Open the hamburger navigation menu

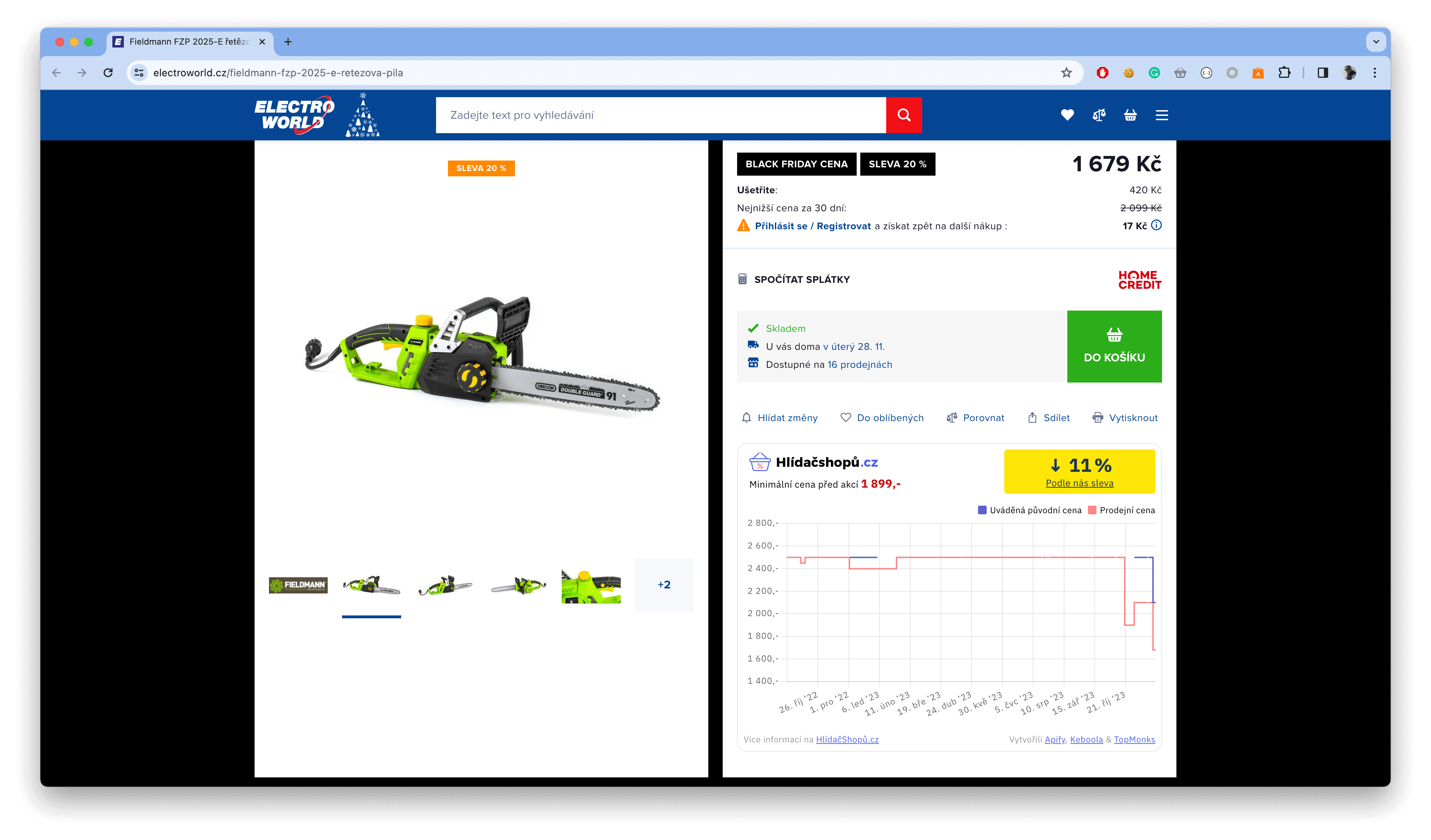pos(1162,115)
